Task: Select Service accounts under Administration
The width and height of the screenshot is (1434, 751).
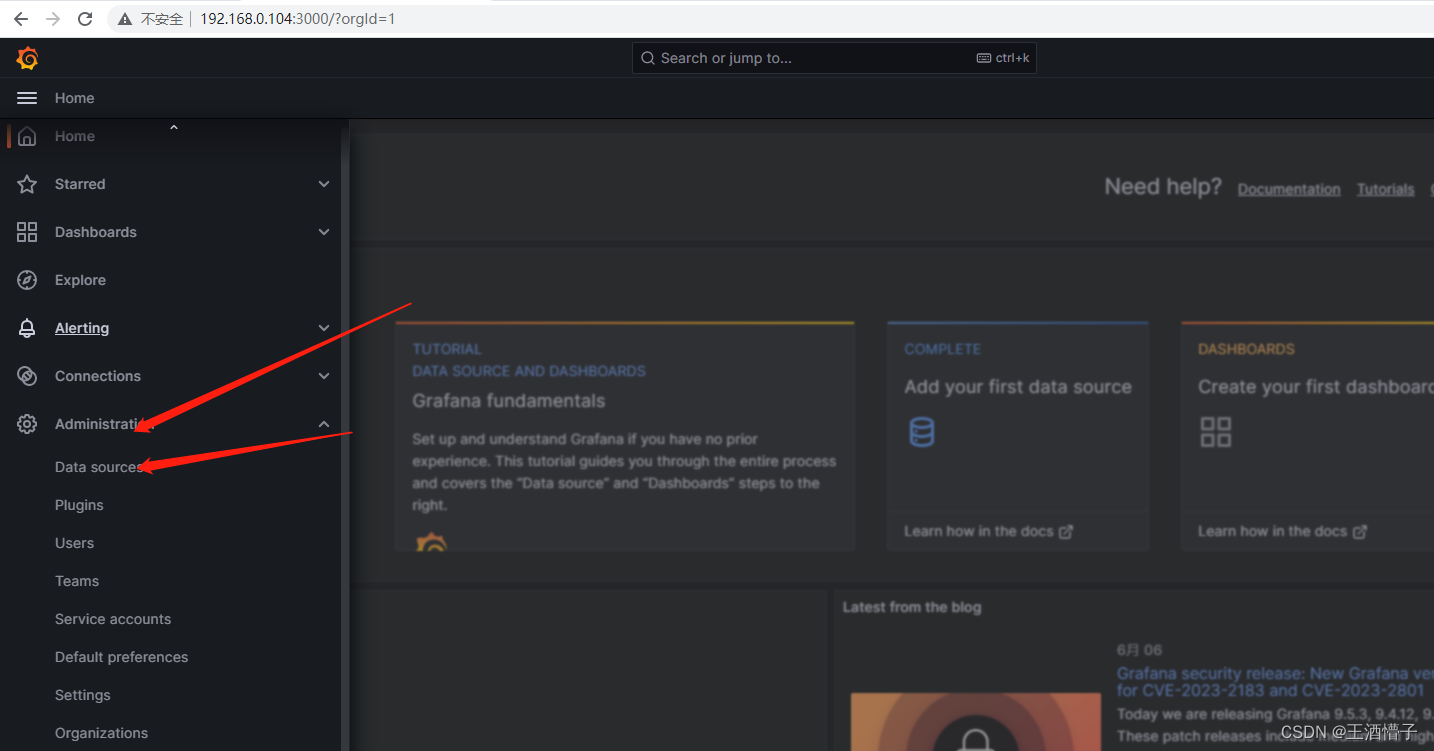Action: [x=113, y=619]
